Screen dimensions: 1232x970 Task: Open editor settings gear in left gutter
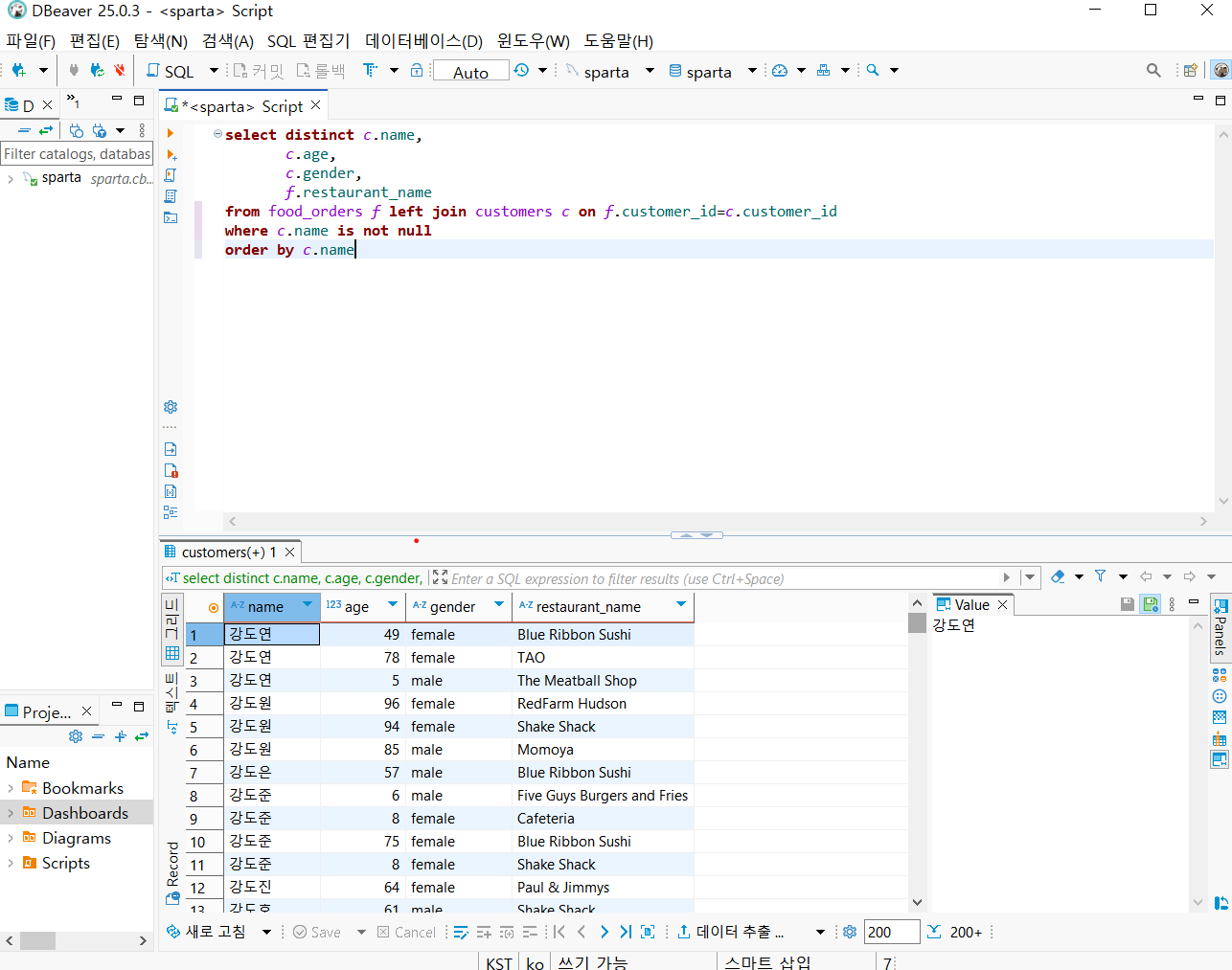point(171,407)
